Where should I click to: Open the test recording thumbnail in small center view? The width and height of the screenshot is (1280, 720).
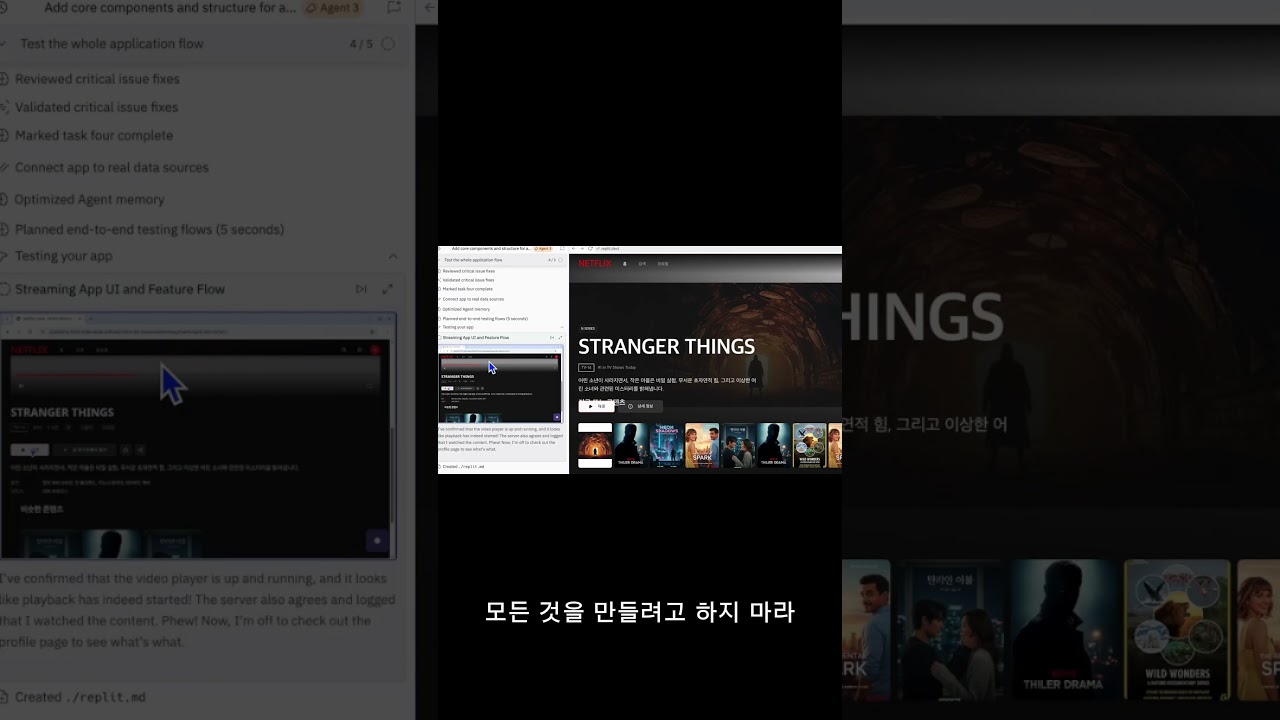coord(500,384)
